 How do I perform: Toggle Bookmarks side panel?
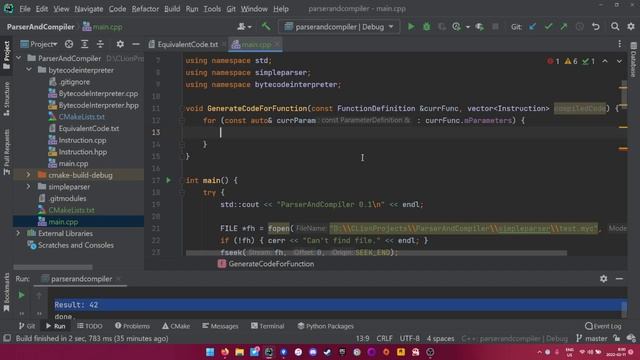(x=7, y=292)
